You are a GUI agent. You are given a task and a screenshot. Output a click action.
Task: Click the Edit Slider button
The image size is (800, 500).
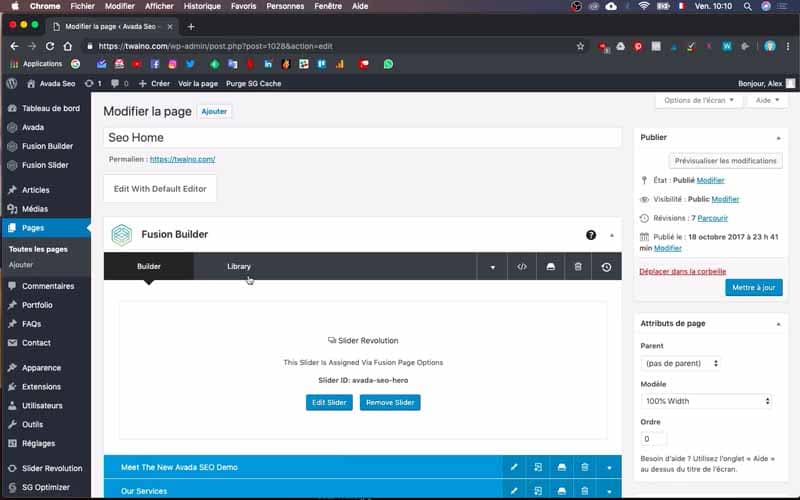[329, 402]
